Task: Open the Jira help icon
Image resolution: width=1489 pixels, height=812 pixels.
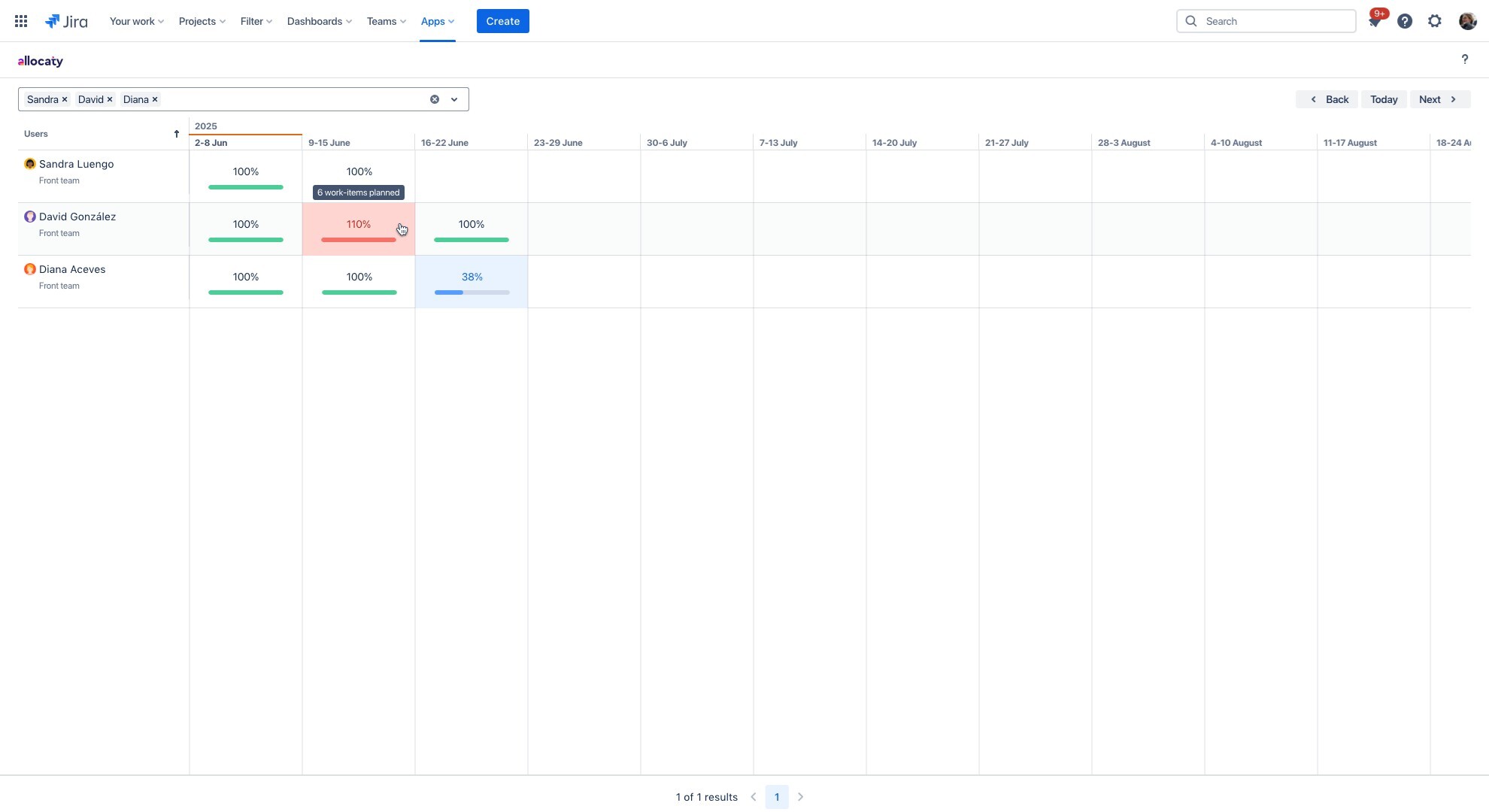Action: coord(1404,20)
